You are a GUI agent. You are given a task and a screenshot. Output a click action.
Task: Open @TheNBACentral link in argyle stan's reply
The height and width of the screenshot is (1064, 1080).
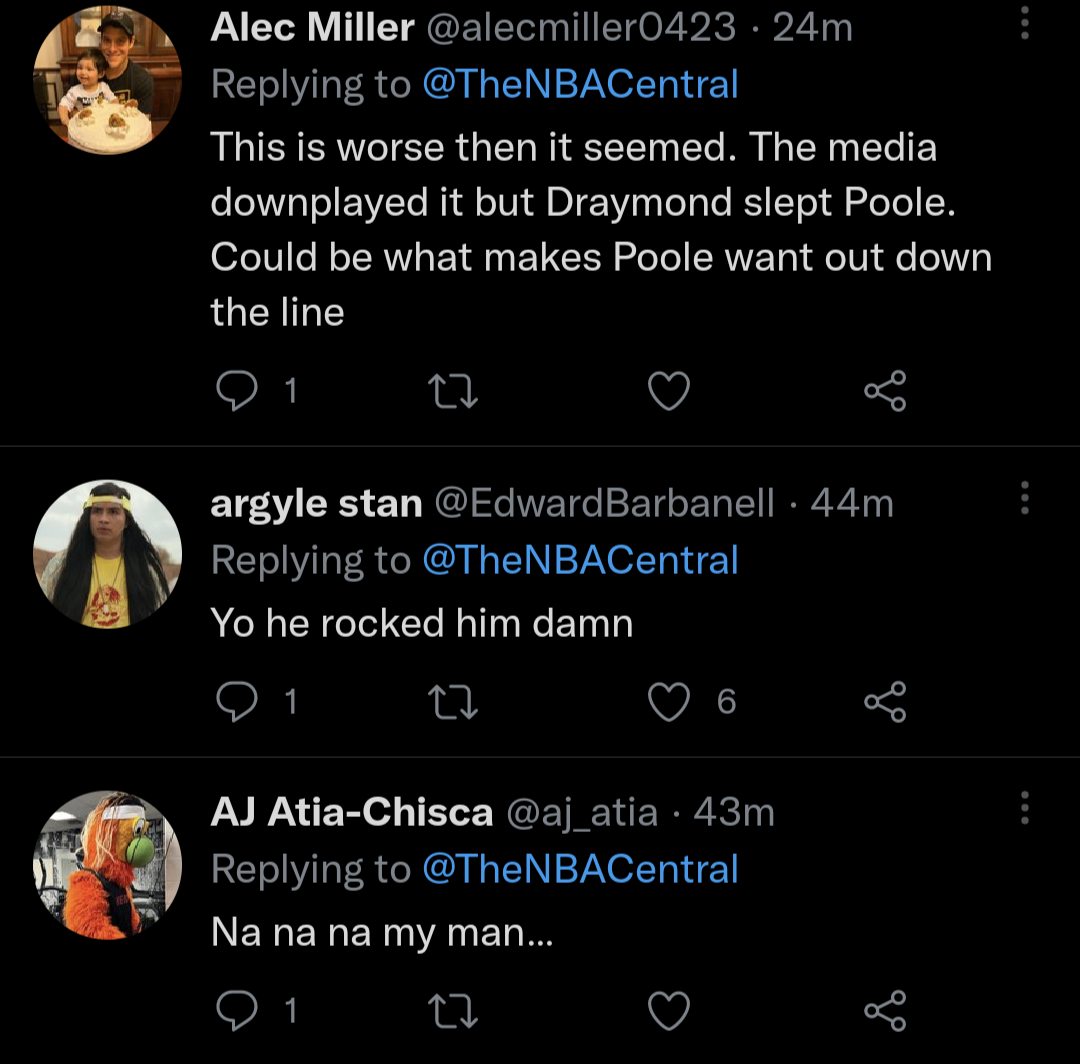tap(580, 561)
